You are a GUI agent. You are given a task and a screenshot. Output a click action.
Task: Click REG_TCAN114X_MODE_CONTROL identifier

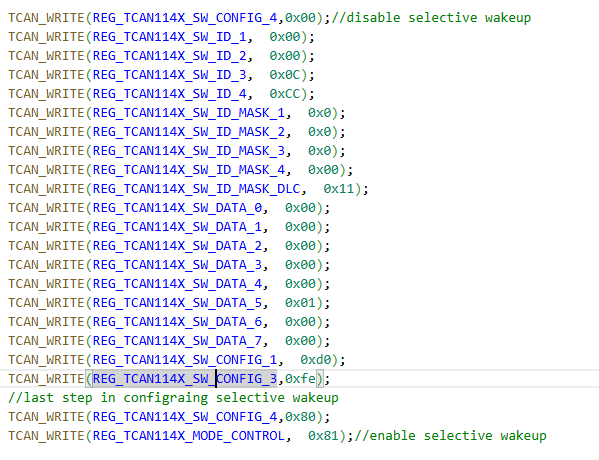189,436
